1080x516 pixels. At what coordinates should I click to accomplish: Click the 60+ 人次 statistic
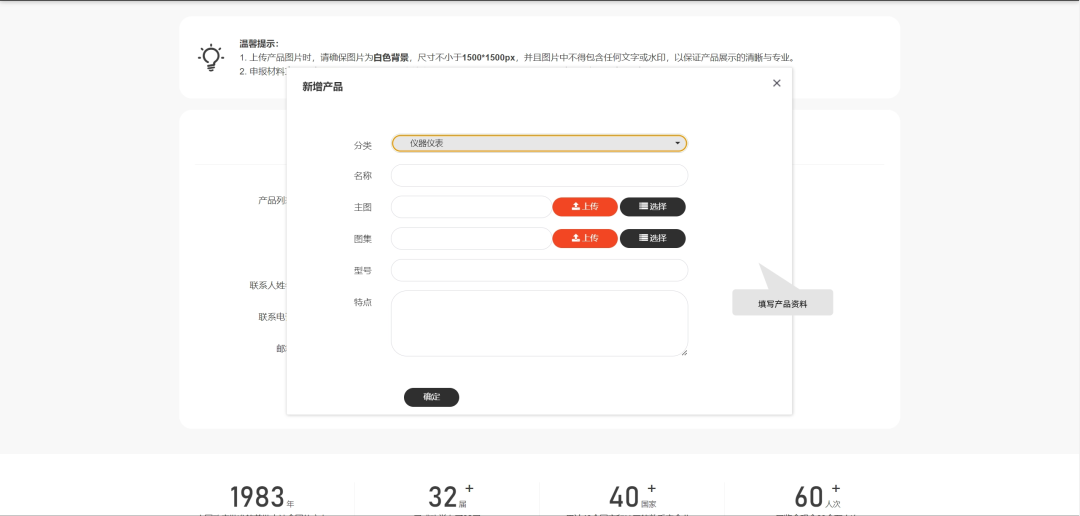818,496
